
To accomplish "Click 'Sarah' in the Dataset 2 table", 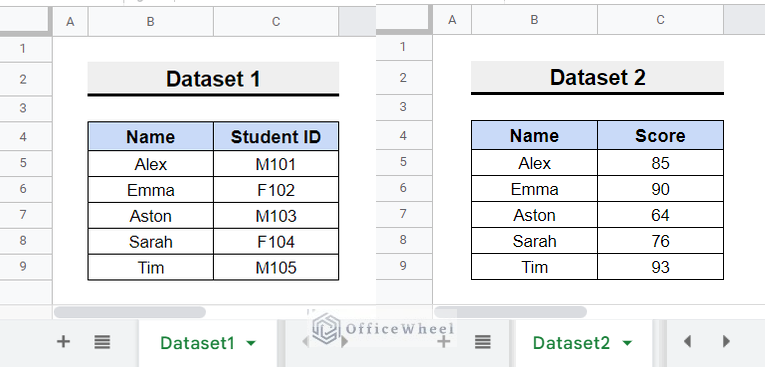I will (534, 241).
